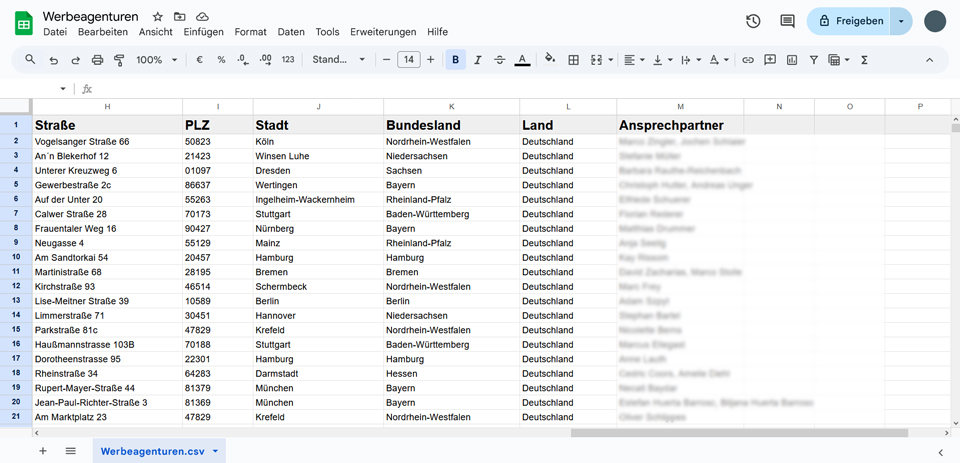Increase decimal places

(x=266, y=60)
